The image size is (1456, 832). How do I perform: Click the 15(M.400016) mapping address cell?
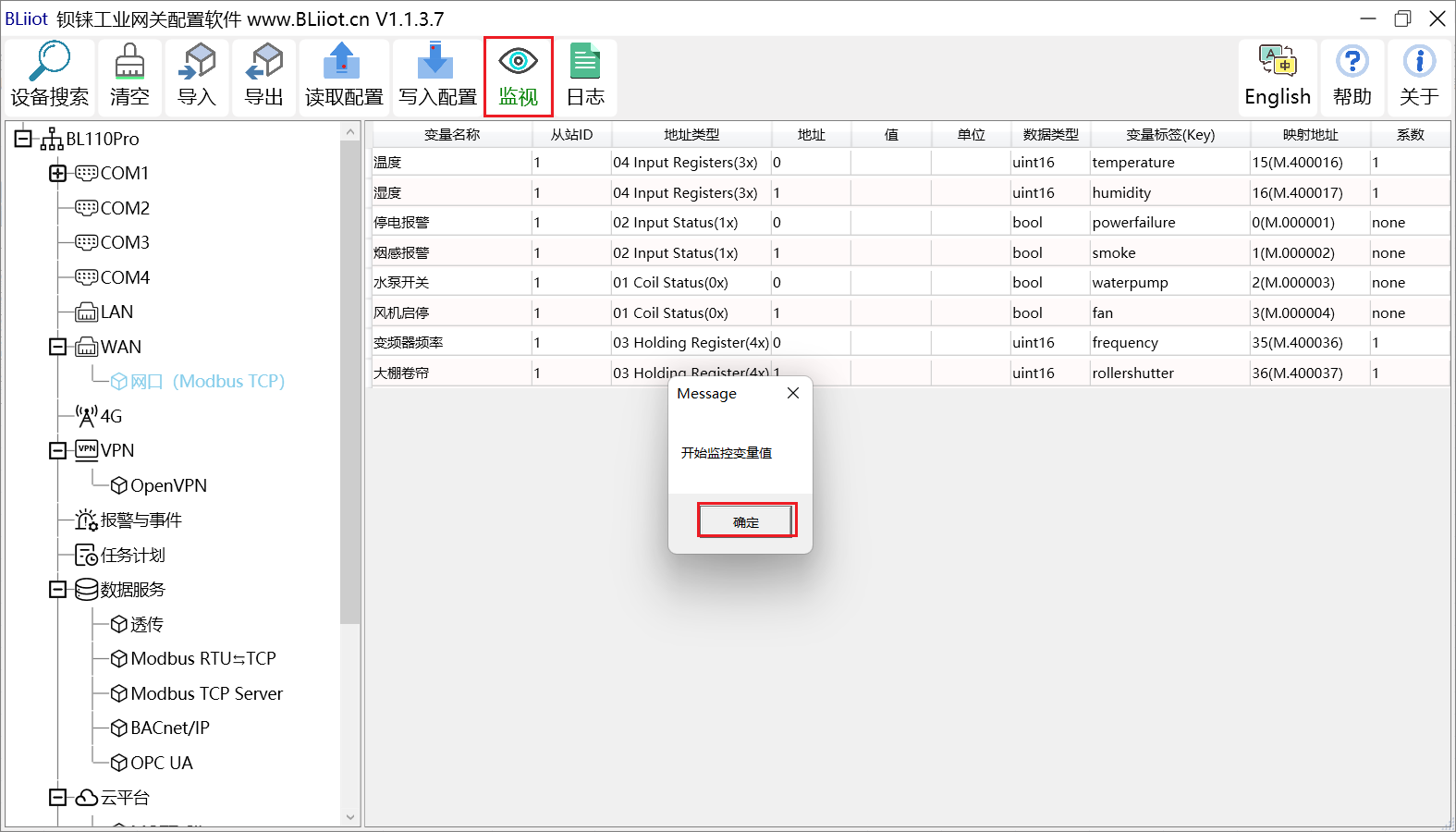(1310, 162)
